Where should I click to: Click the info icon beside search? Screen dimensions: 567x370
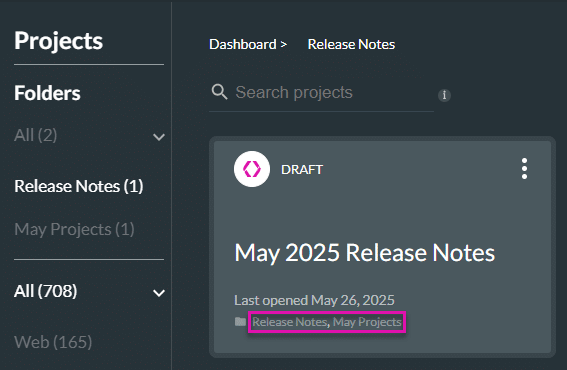click(444, 95)
